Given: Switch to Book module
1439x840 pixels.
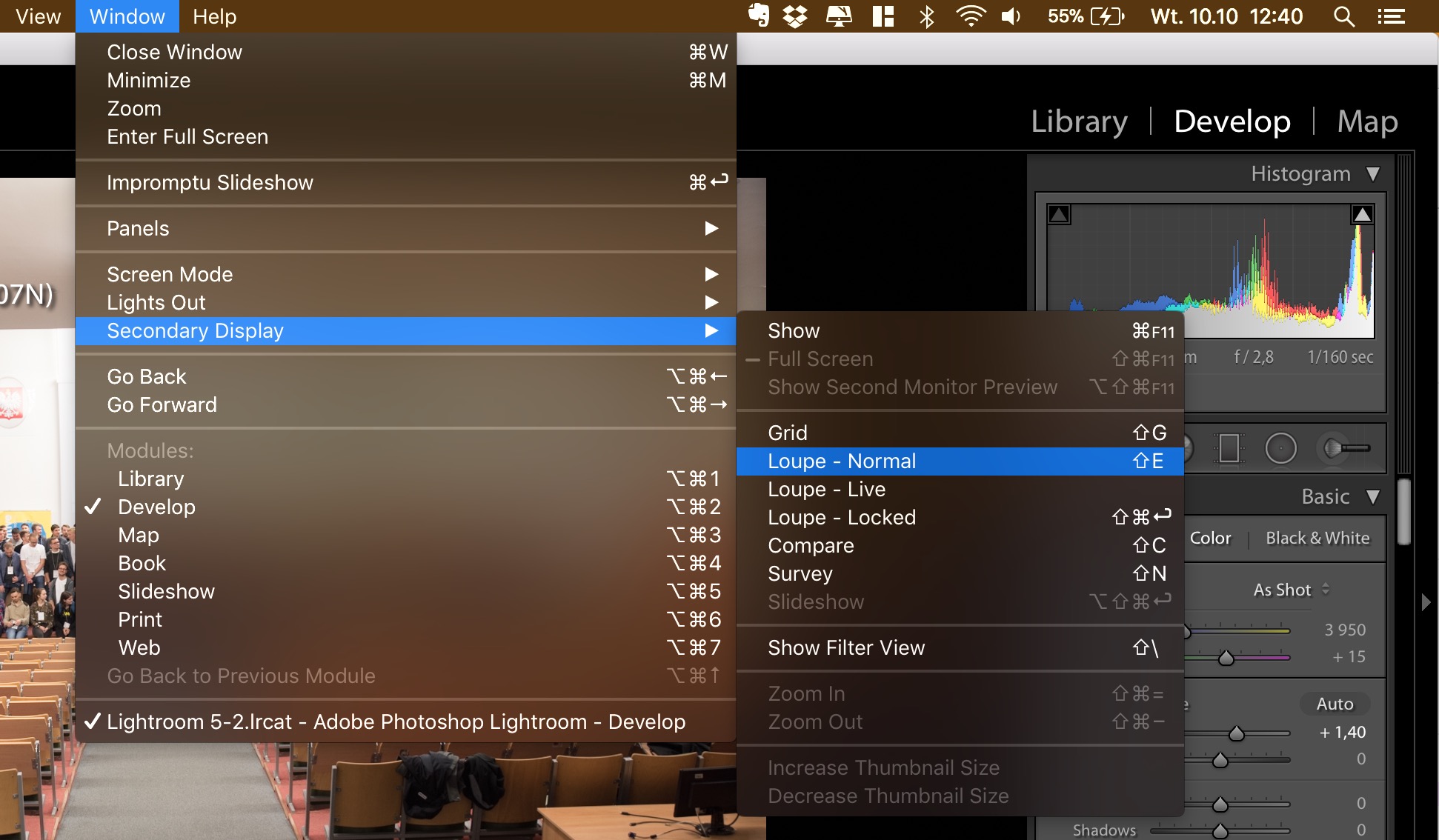Looking at the screenshot, I should coord(406,563).
